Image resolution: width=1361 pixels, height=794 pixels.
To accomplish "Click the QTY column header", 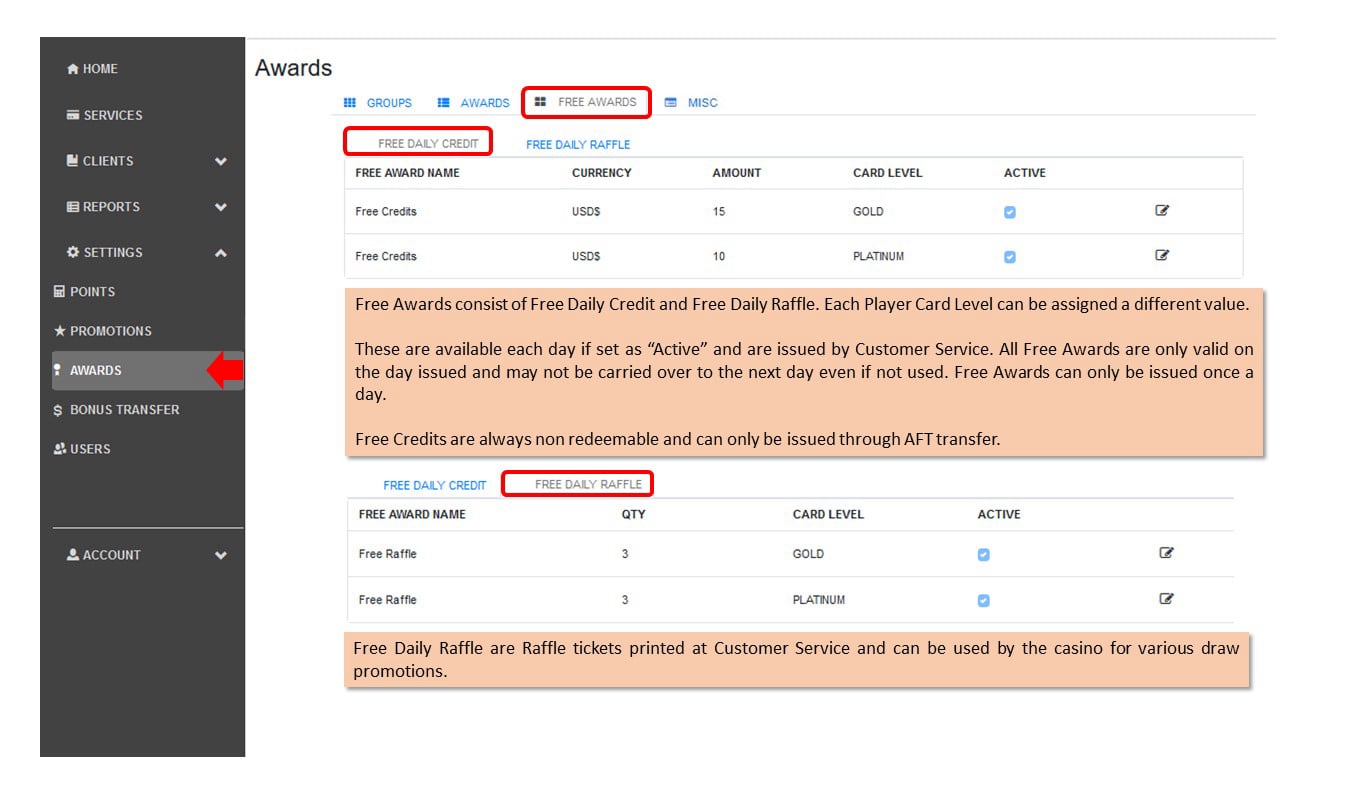I will pyautogui.click(x=633, y=515).
